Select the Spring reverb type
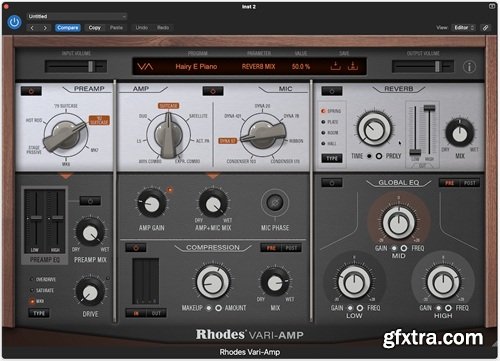 [x=331, y=111]
